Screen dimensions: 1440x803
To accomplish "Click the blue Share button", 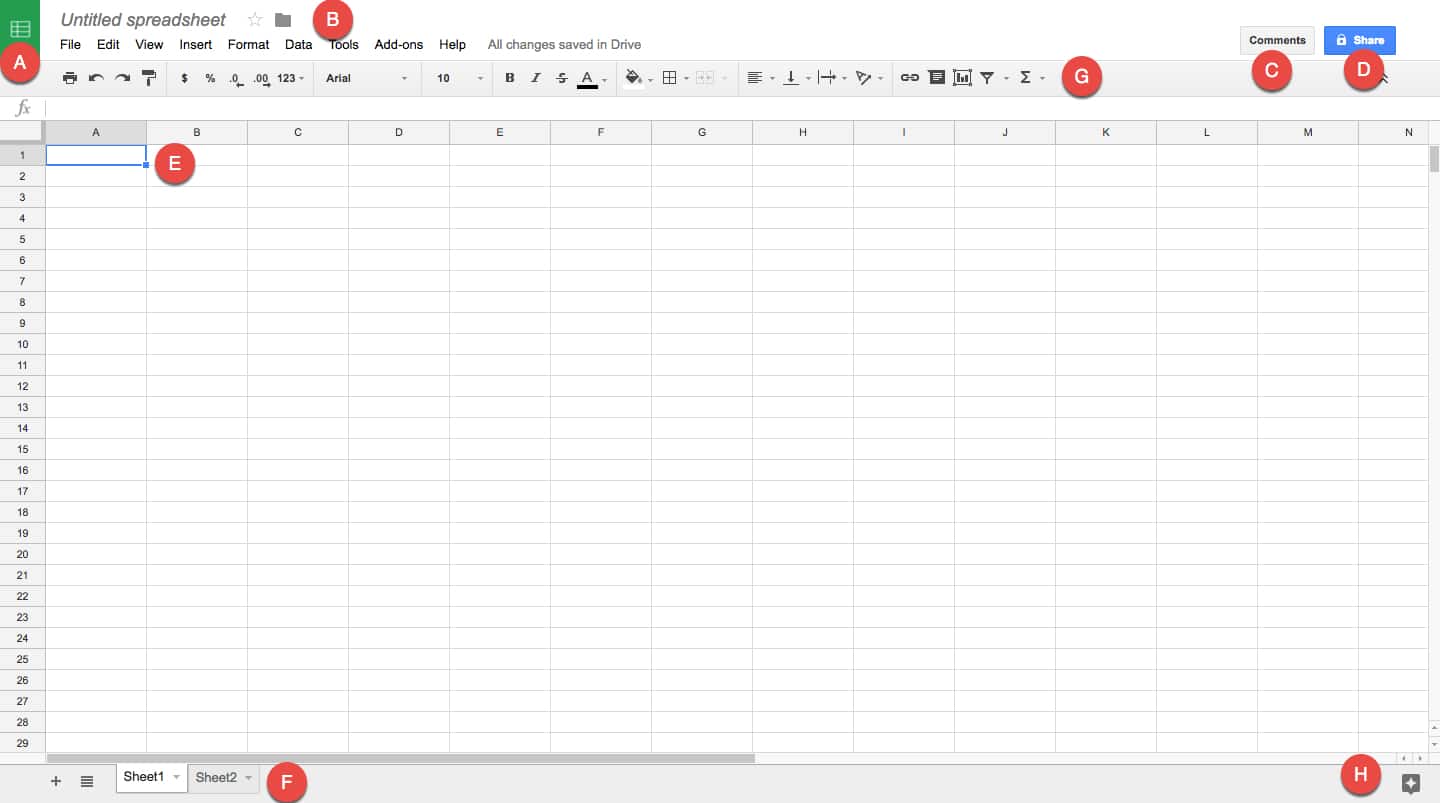I will [x=1359, y=40].
